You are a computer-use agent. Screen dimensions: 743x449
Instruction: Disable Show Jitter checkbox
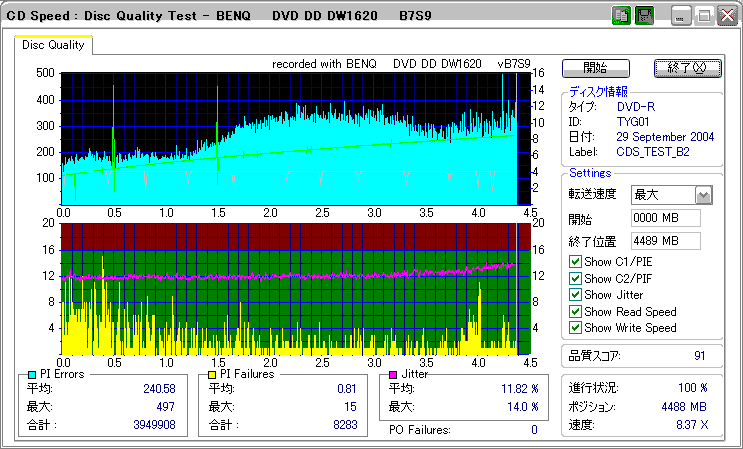[575, 295]
